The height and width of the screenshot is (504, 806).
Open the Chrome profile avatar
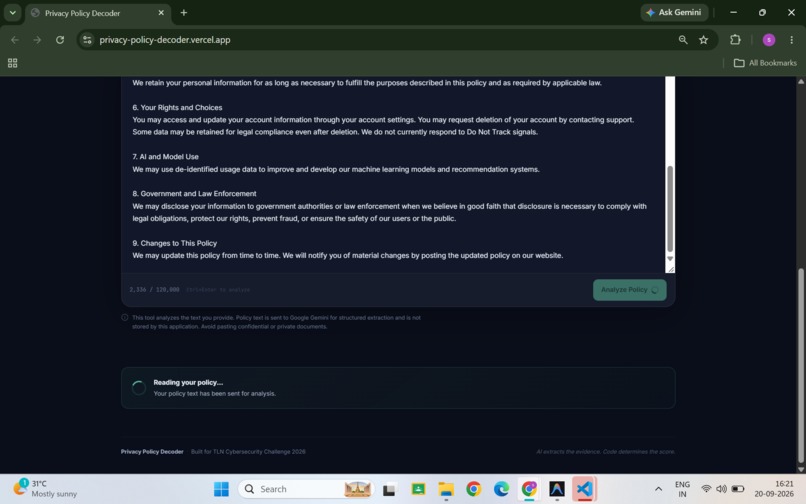[x=768, y=40]
